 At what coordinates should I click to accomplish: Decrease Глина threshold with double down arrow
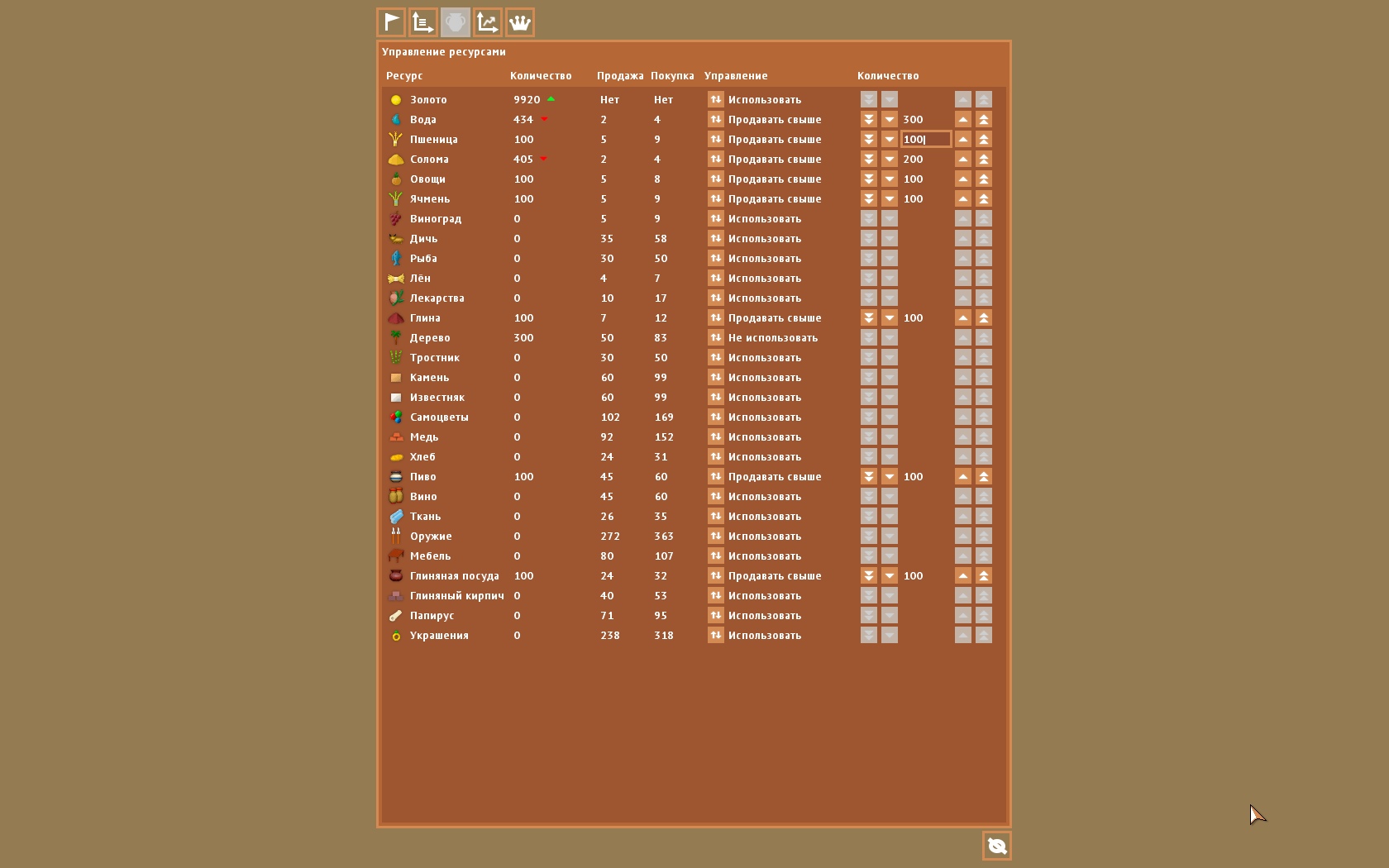(x=869, y=317)
